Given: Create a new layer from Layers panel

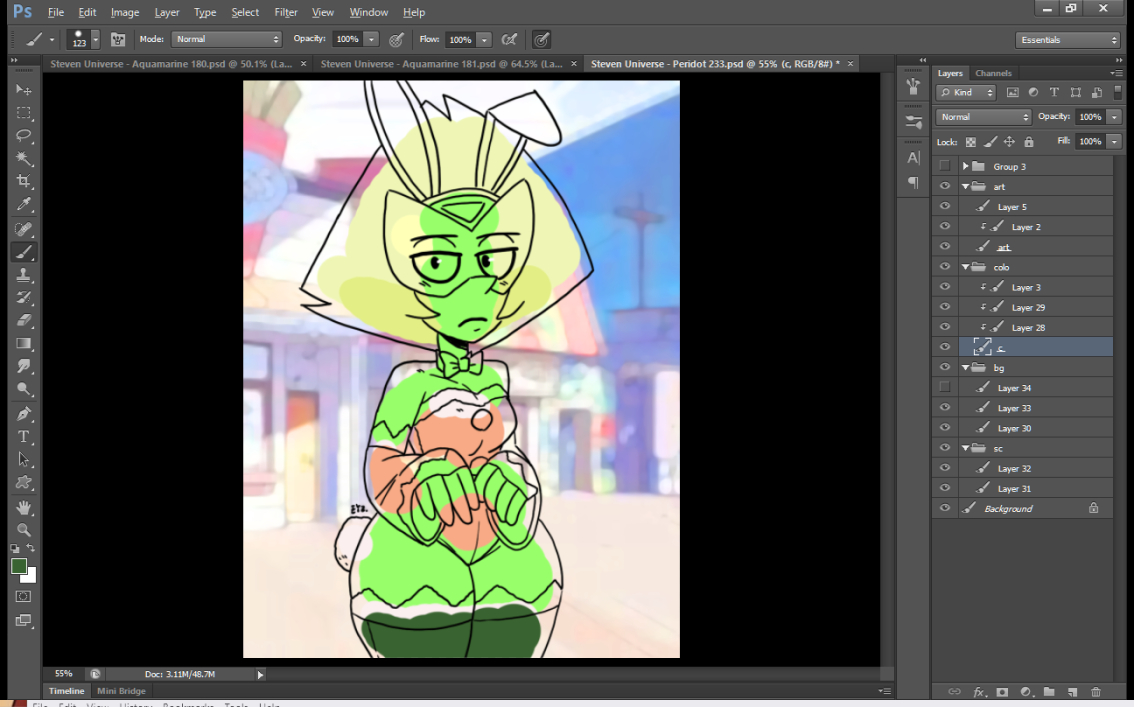Looking at the screenshot, I should (x=1072, y=692).
